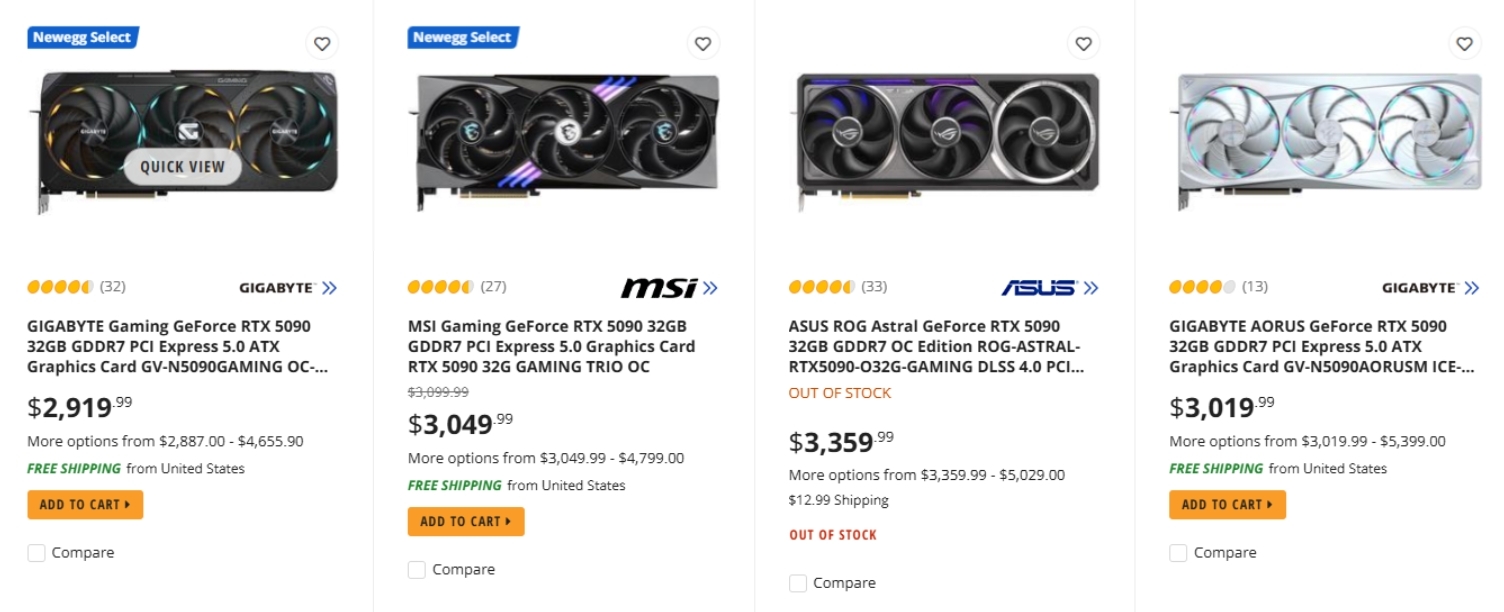Enable Compare for MSI Gaming Trio OC
This screenshot has height=612, width=1504.
coord(417,570)
